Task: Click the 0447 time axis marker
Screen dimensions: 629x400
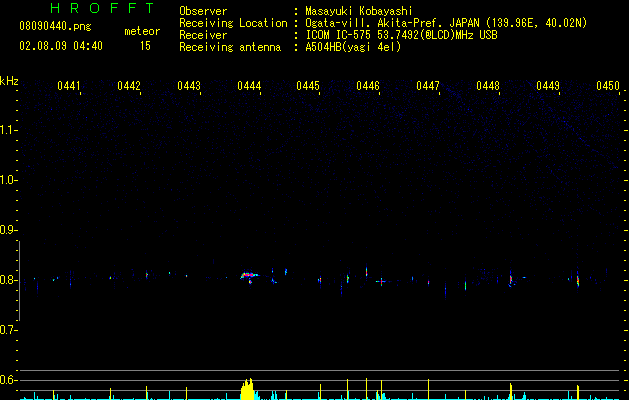Action: (x=428, y=86)
